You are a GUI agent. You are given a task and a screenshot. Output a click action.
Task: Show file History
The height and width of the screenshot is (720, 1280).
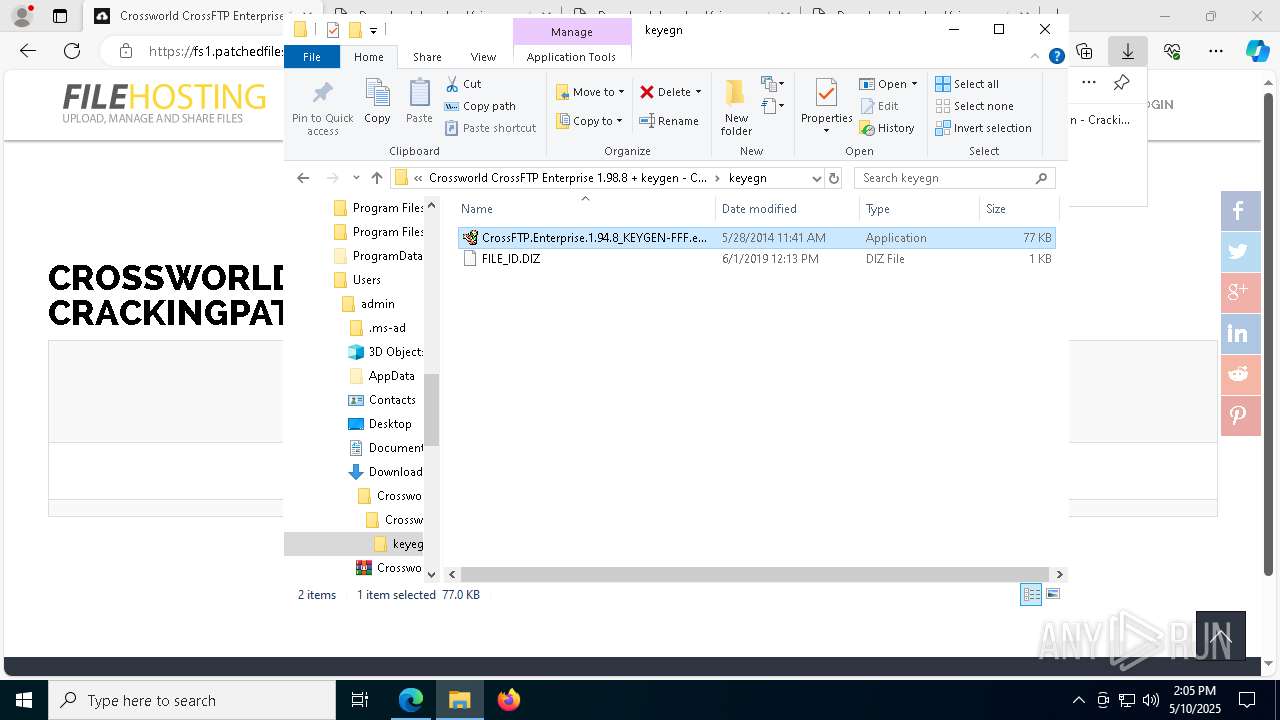tap(887, 128)
